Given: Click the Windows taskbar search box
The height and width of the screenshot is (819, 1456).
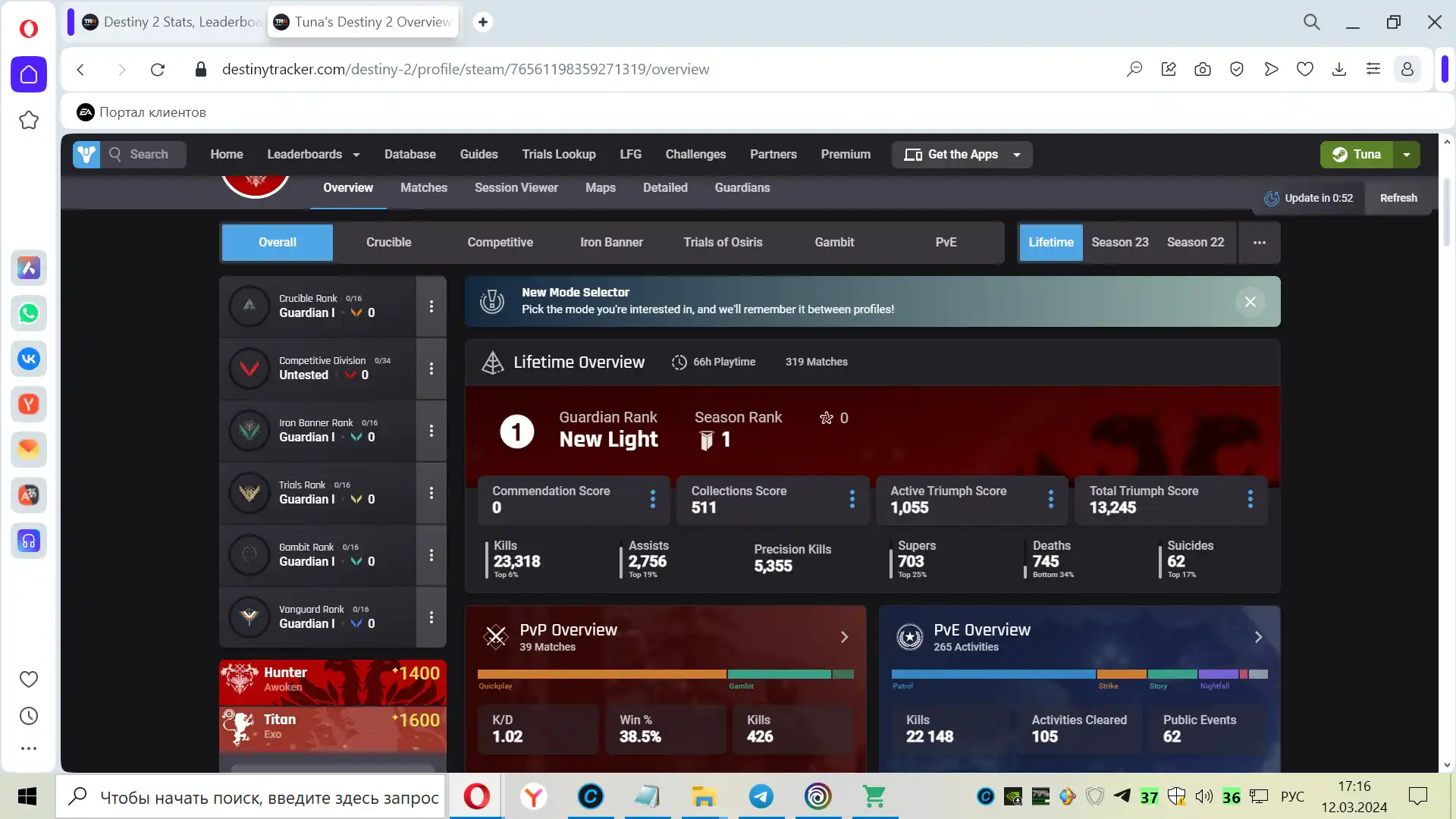Looking at the screenshot, I should coord(252,797).
